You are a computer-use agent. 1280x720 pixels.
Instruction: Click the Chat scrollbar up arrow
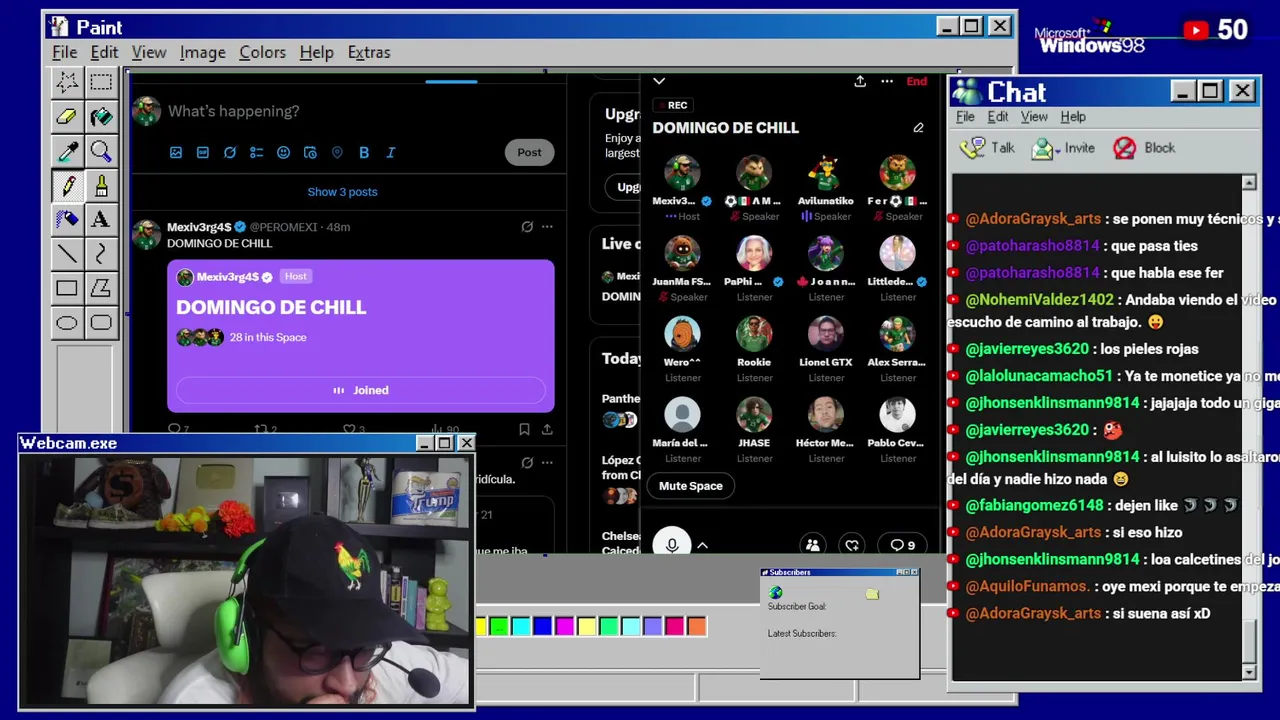pyautogui.click(x=1249, y=183)
